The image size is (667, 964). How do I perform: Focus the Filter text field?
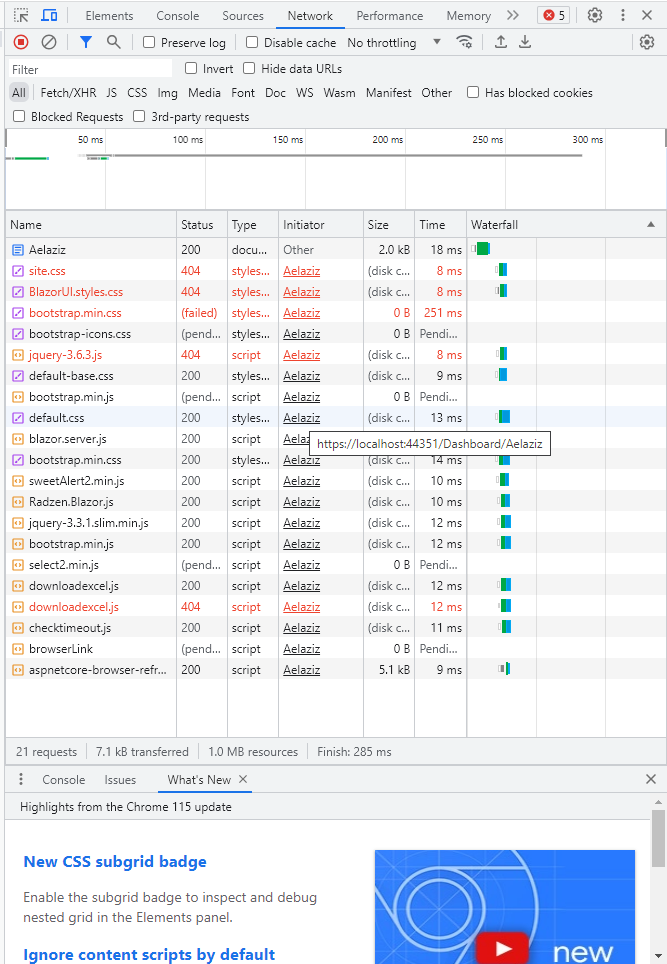(x=90, y=69)
